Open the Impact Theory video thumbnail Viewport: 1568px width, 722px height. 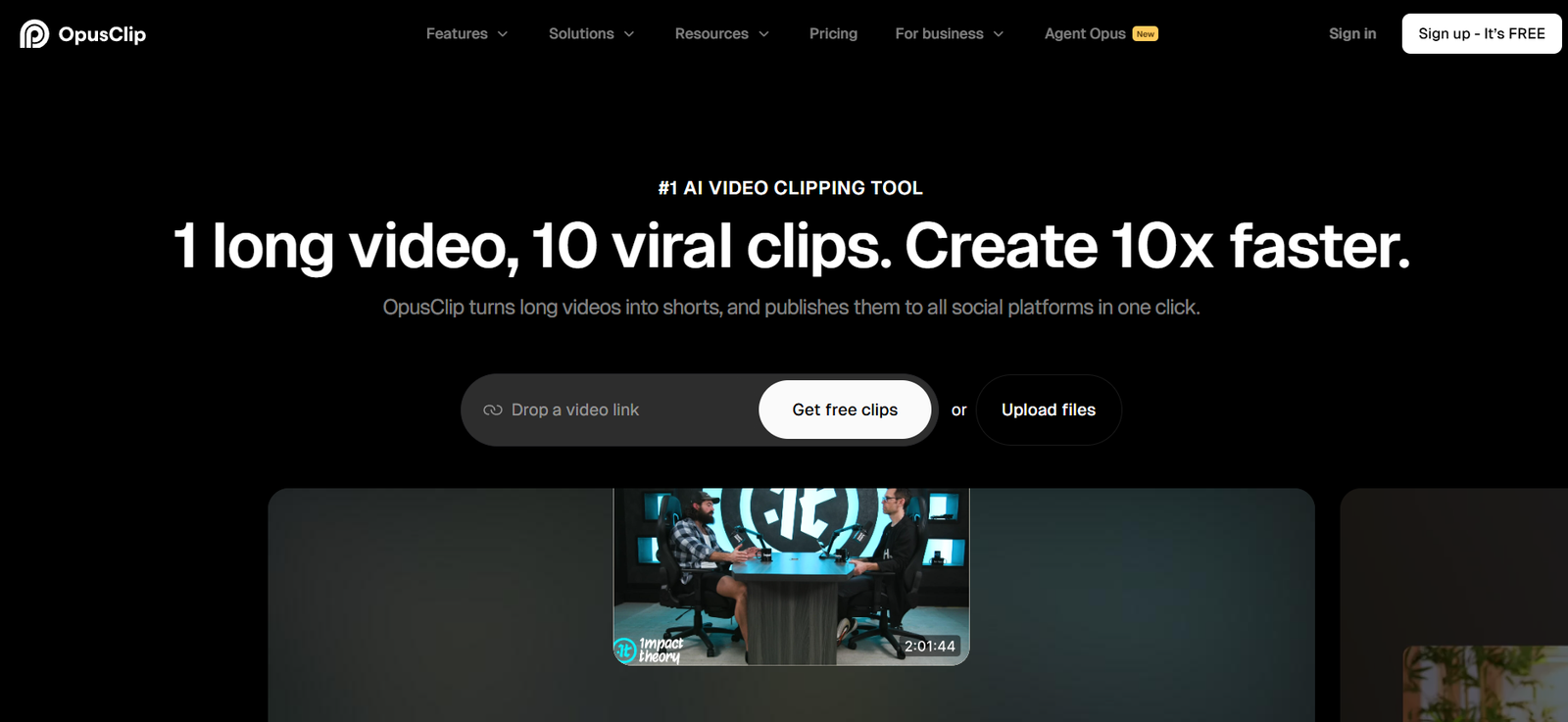pos(791,577)
